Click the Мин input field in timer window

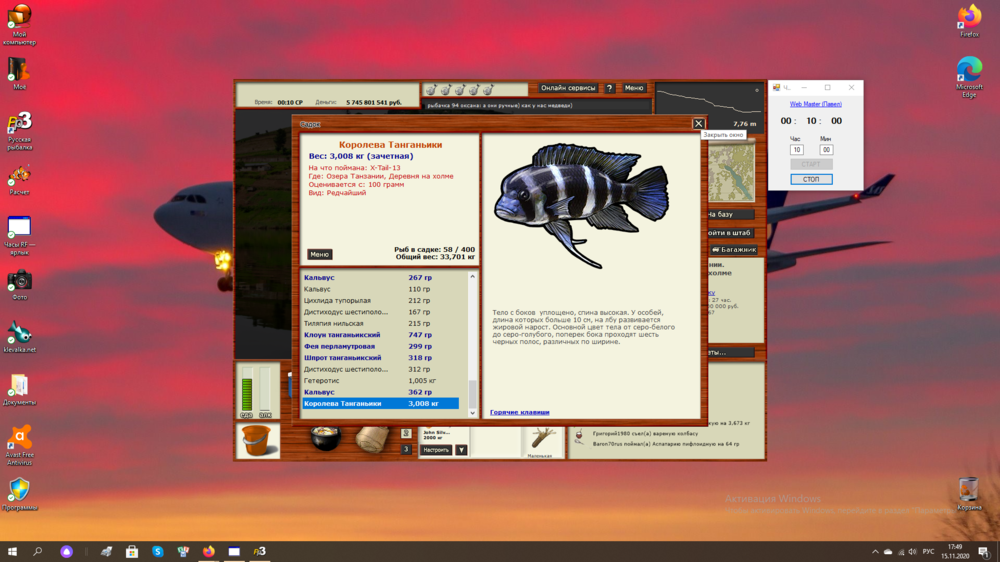[826, 150]
